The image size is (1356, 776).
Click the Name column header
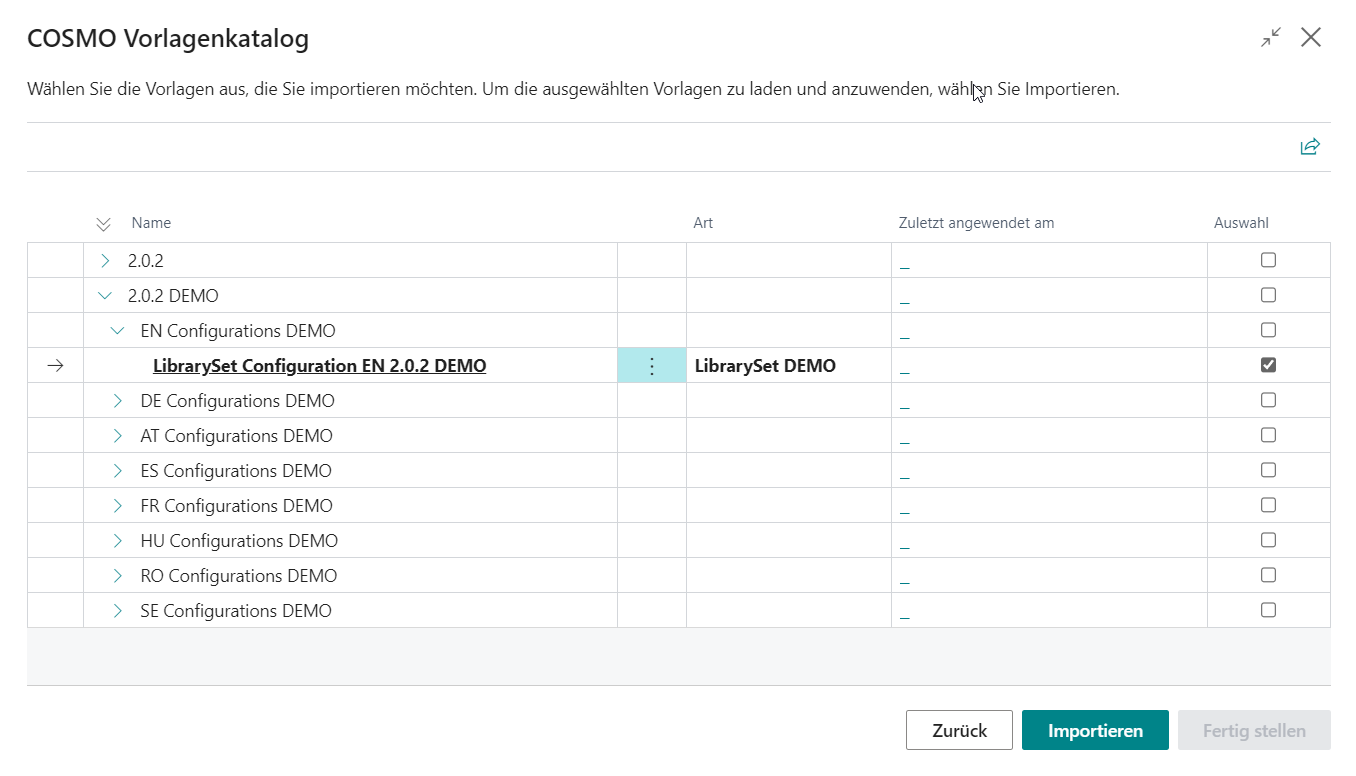[151, 223]
